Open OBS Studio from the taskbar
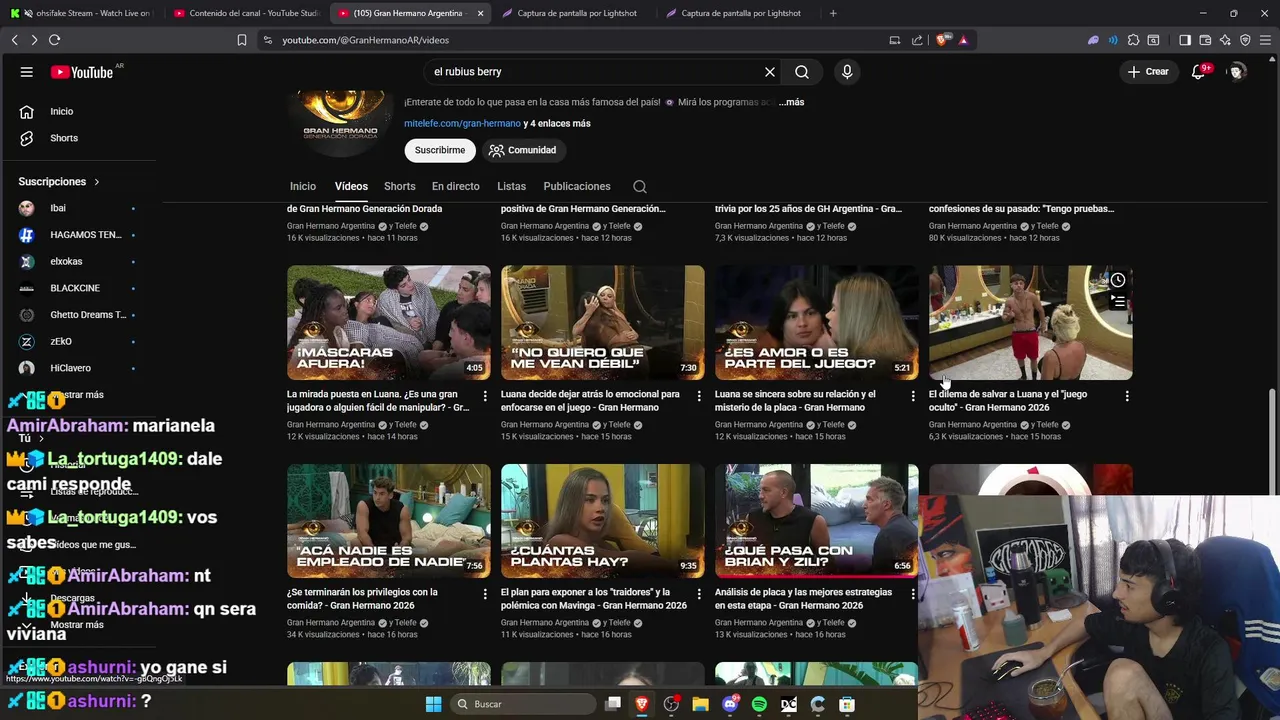The image size is (1280, 720). pos(671,704)
